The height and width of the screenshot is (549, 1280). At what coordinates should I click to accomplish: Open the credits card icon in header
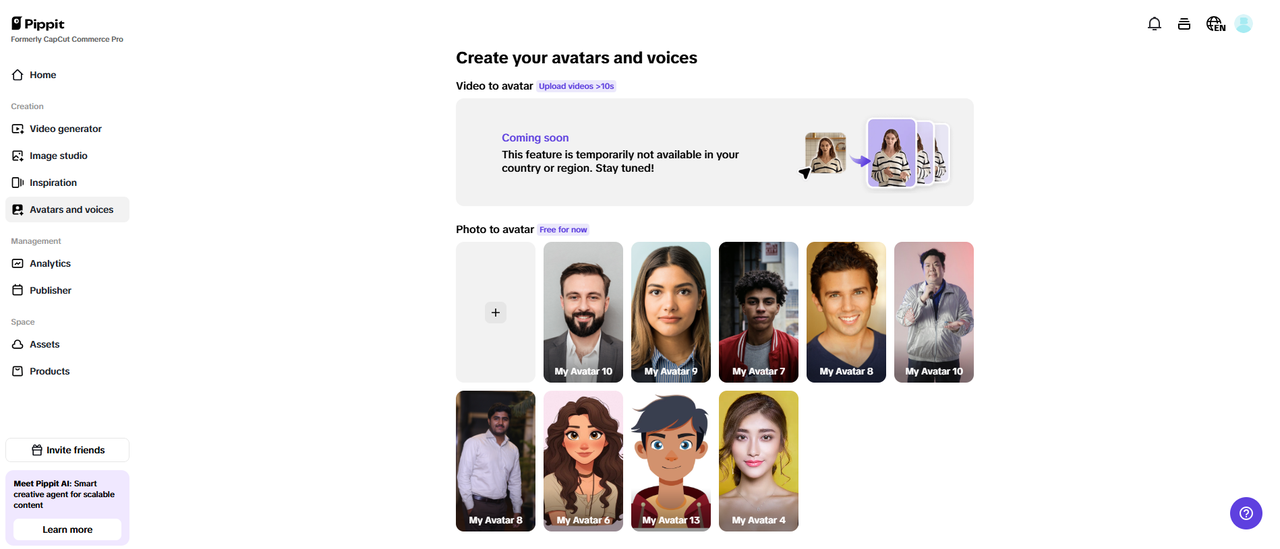click(x=1184, y=24)
